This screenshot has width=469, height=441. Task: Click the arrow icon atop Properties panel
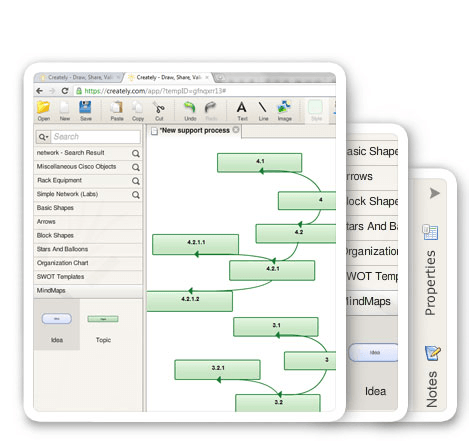pos(434,193)
